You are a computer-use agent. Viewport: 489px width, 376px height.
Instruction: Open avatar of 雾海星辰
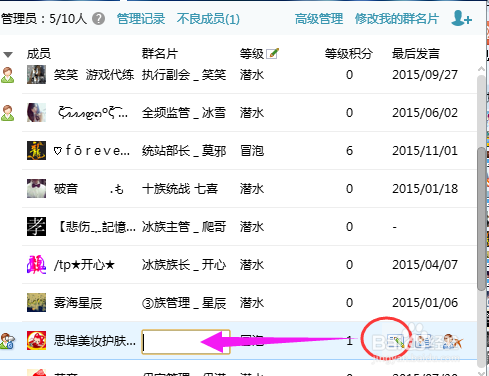tap(36, 303)
